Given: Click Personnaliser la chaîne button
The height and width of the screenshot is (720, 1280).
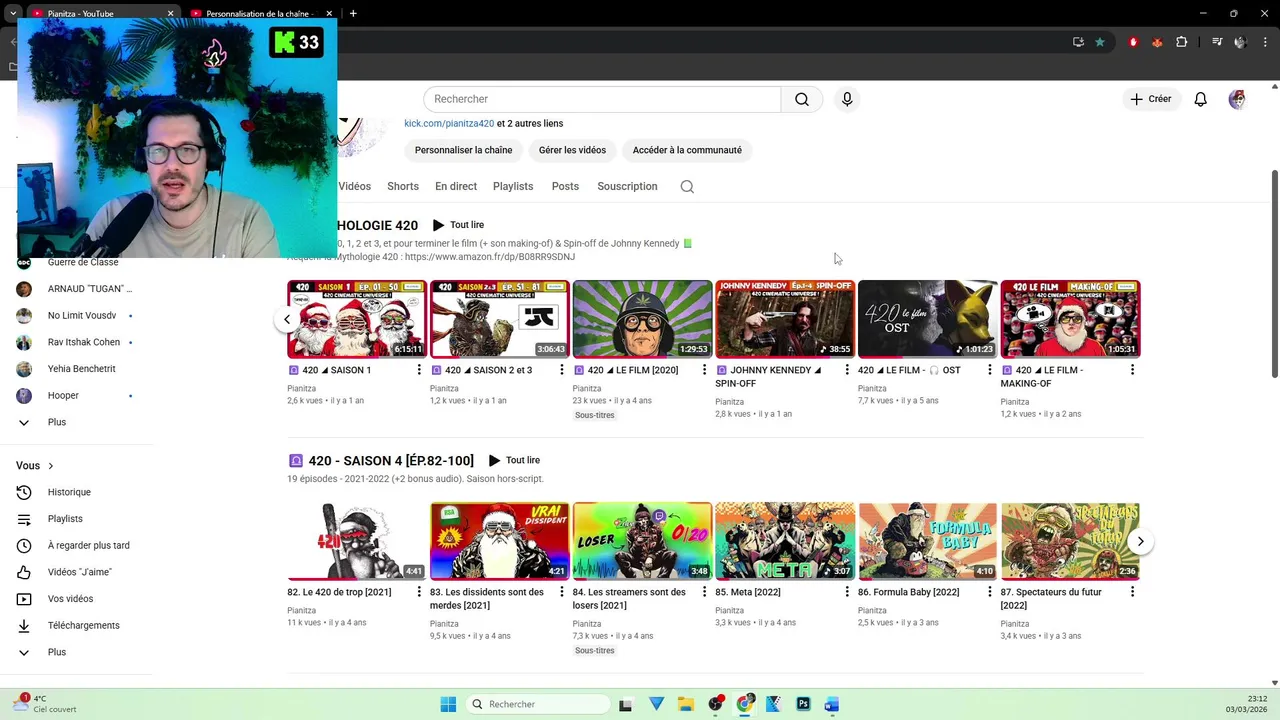Looking at the screenshot, I should (463, 150).
